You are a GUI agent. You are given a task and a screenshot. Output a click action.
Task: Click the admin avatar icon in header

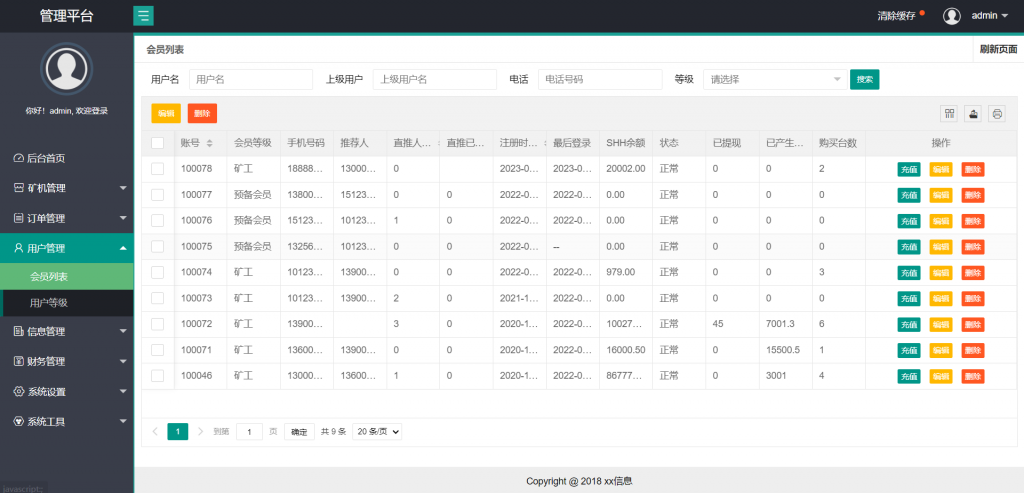[952, 16]
